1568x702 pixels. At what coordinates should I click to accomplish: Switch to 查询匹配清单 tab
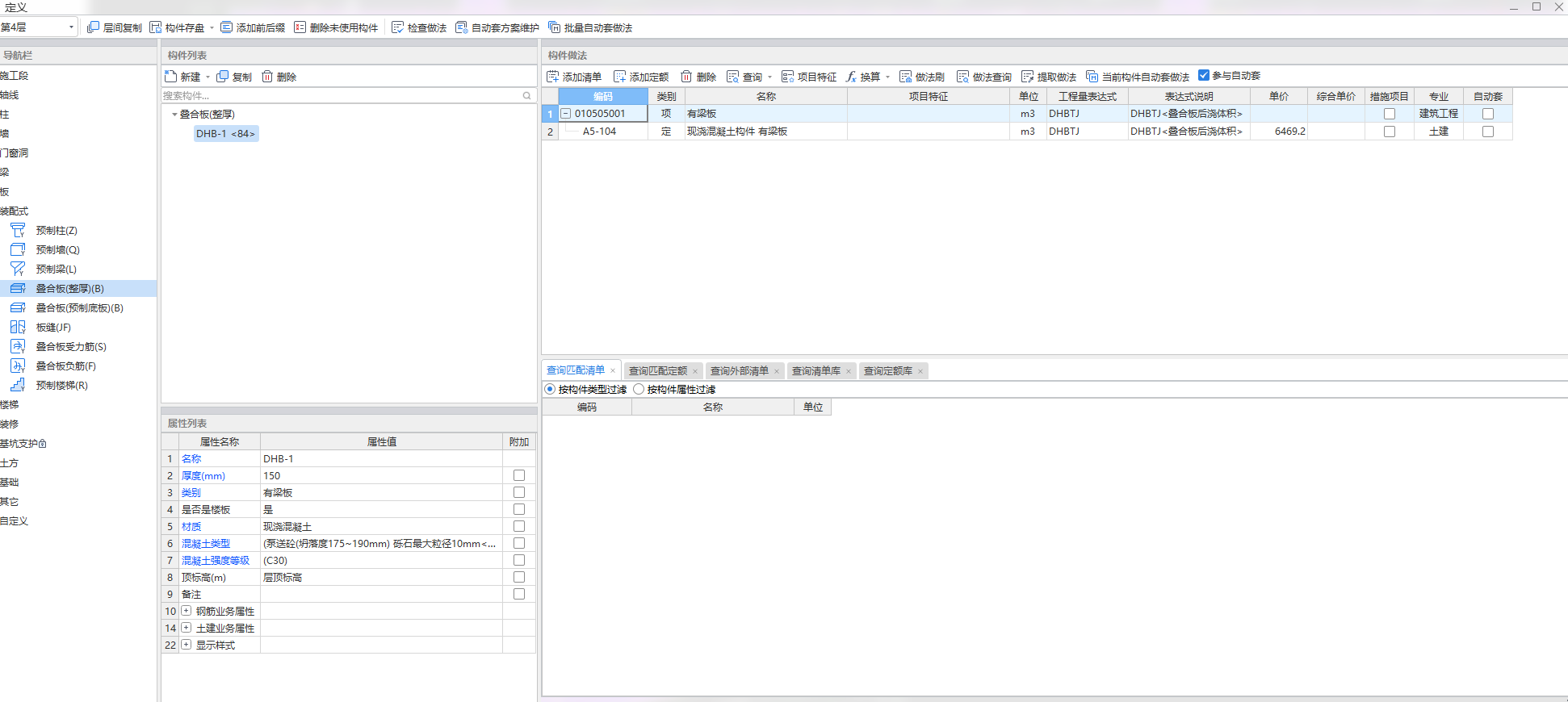576,370
